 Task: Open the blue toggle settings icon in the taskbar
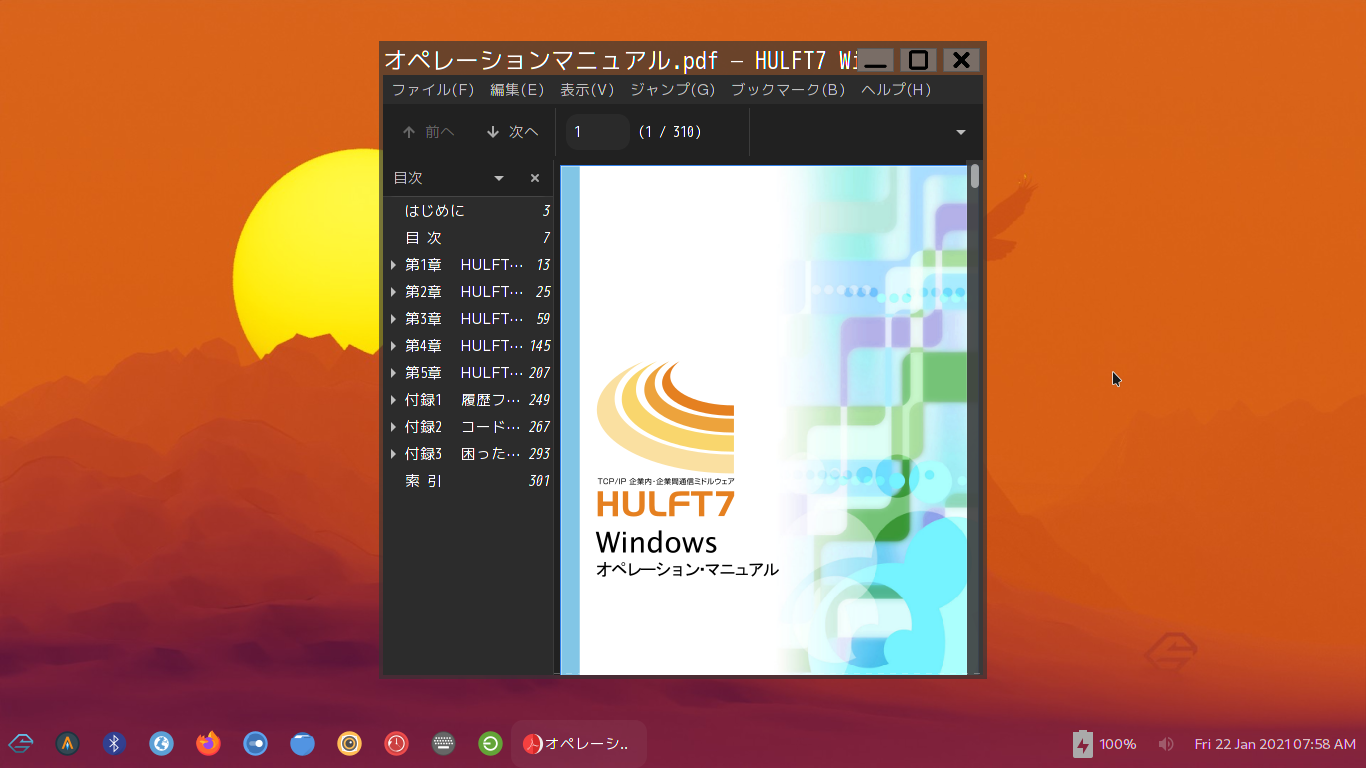(x=255, y=743)
